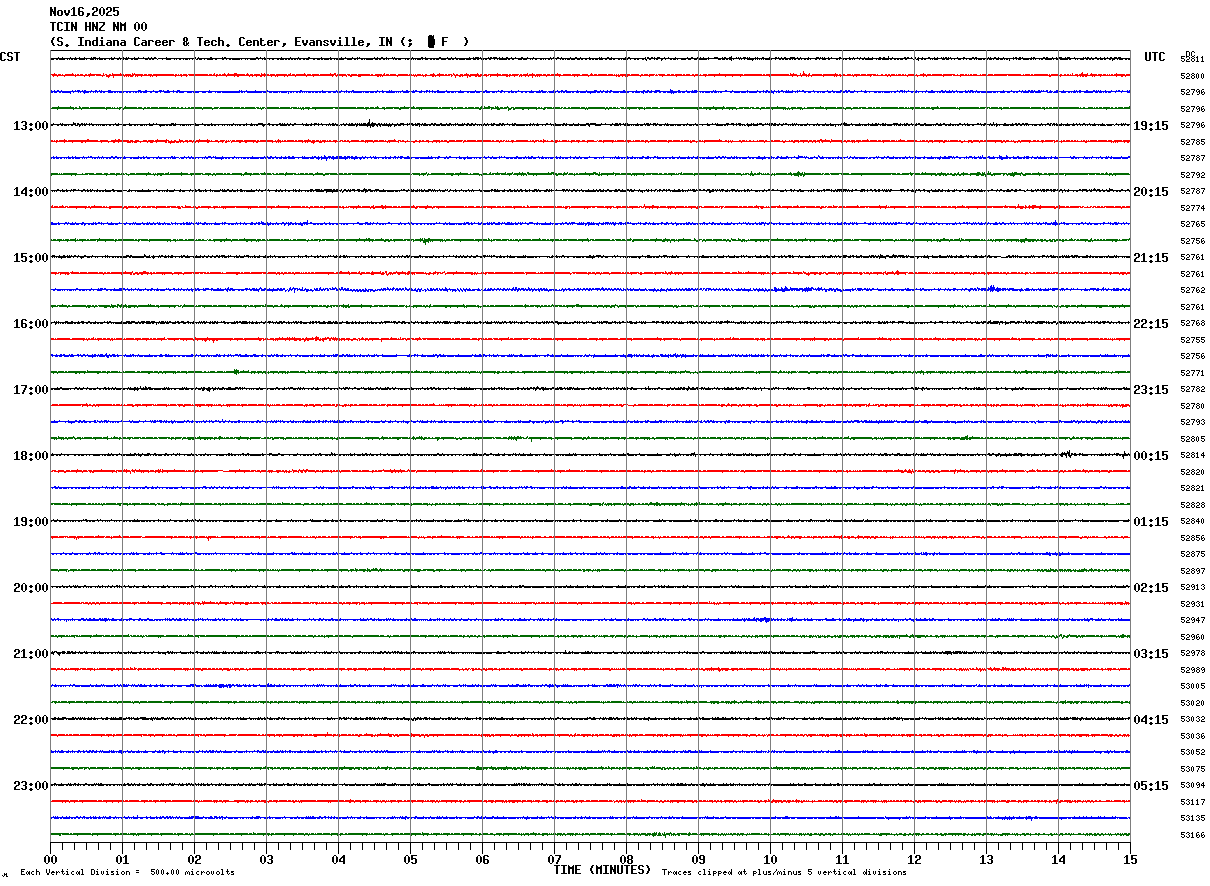Click the "22:15" UTC time label

tap(1151, 324)
